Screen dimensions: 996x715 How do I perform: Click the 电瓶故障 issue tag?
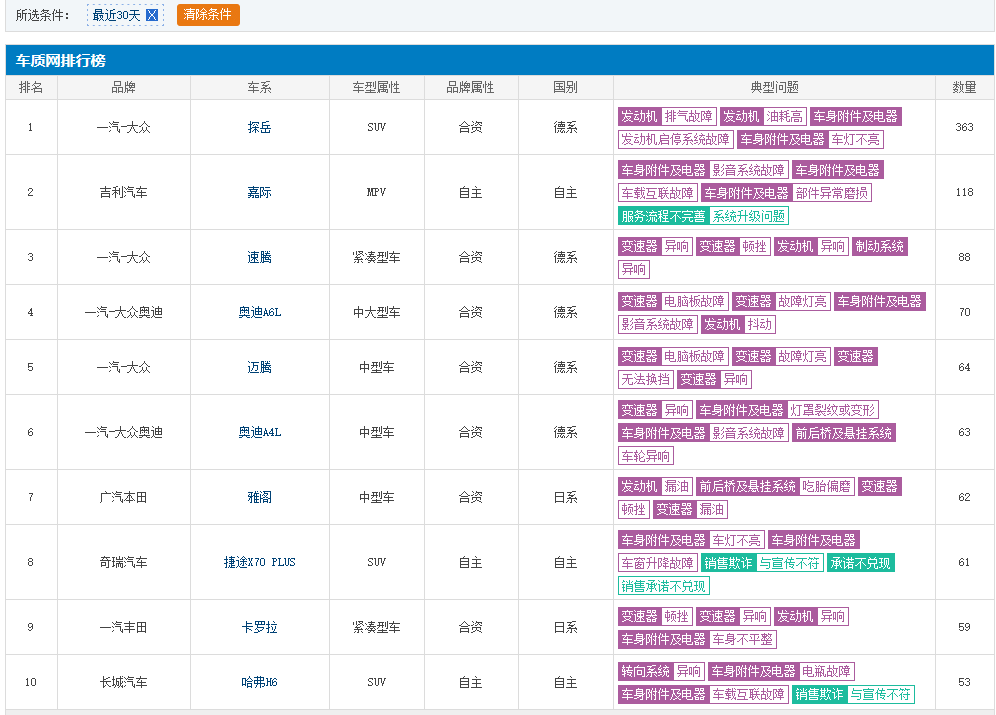(x=826, y=671)
